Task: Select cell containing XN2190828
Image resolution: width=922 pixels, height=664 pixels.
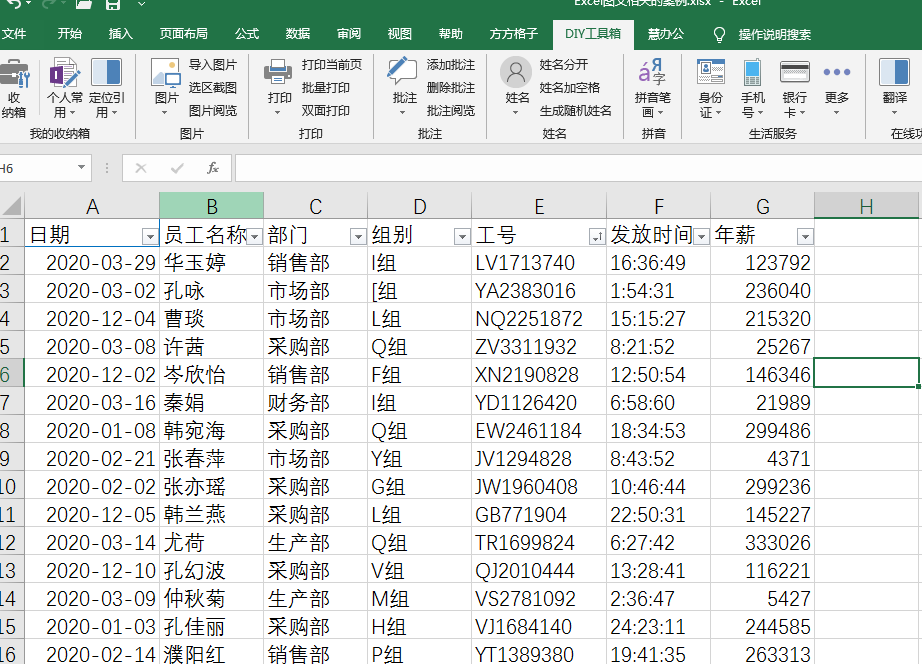Action: (x=539, y=375)
